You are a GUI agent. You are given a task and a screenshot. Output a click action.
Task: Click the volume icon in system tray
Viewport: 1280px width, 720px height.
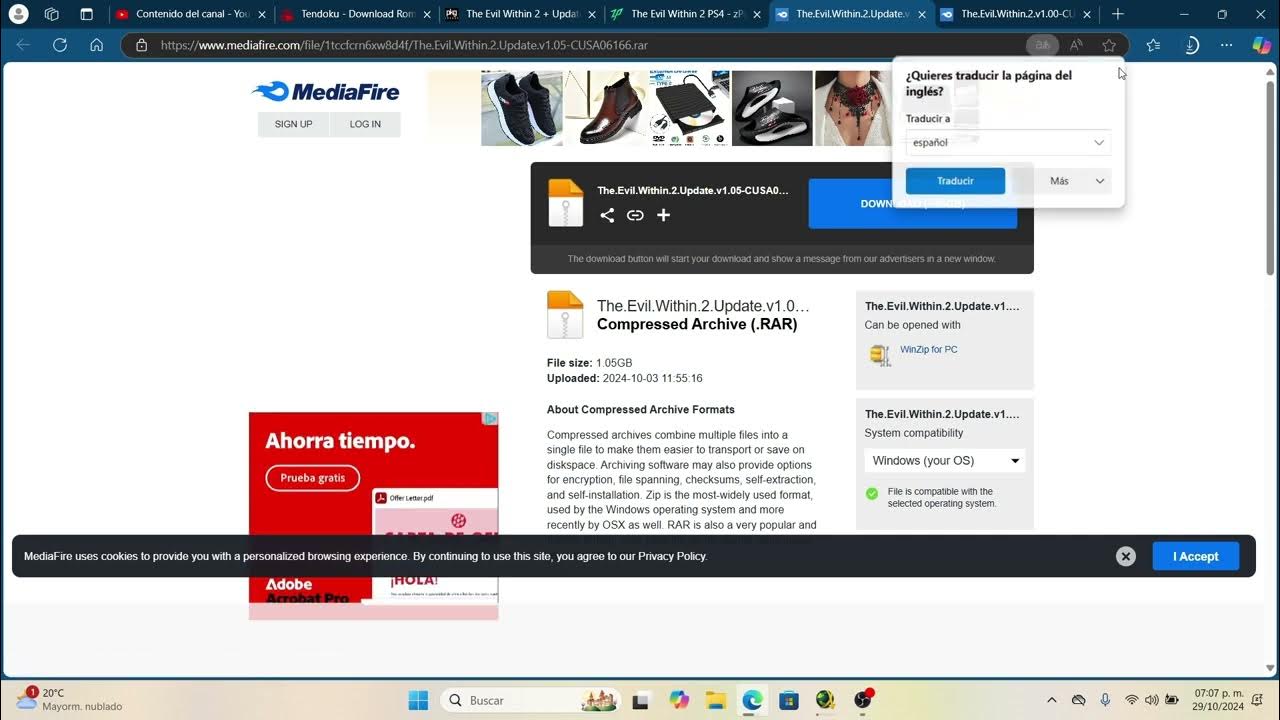click(1152, 700)
